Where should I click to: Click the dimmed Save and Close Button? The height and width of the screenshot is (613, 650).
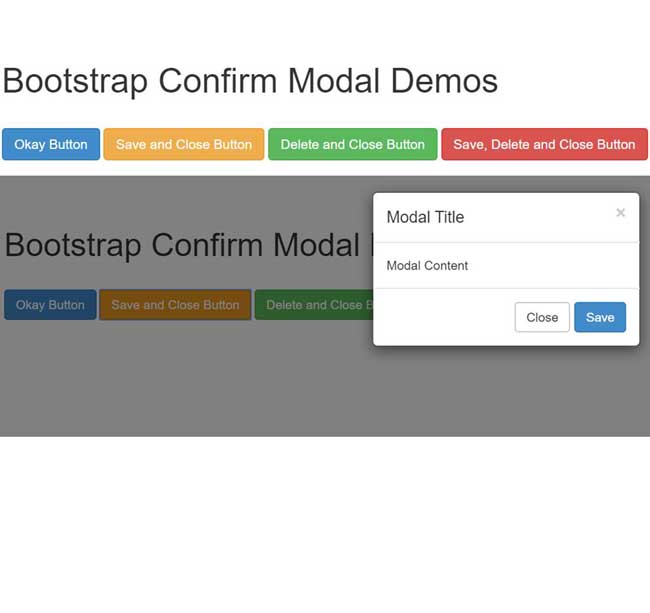[x=175, y=305]
